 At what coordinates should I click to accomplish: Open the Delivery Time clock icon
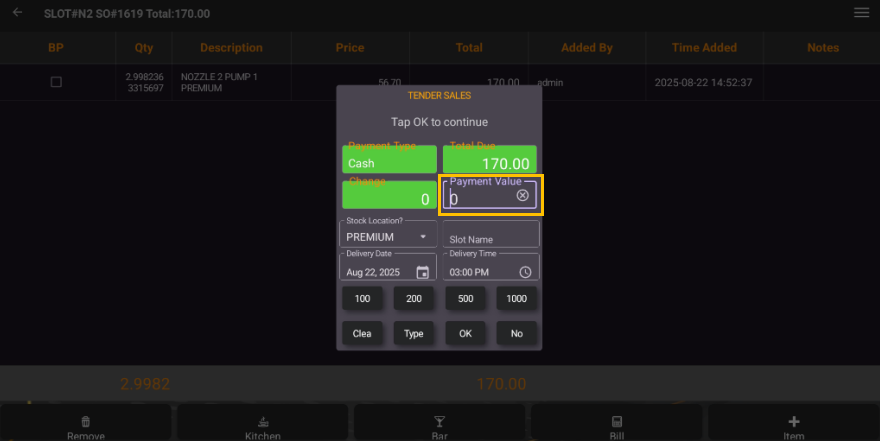tap(525, 272)
